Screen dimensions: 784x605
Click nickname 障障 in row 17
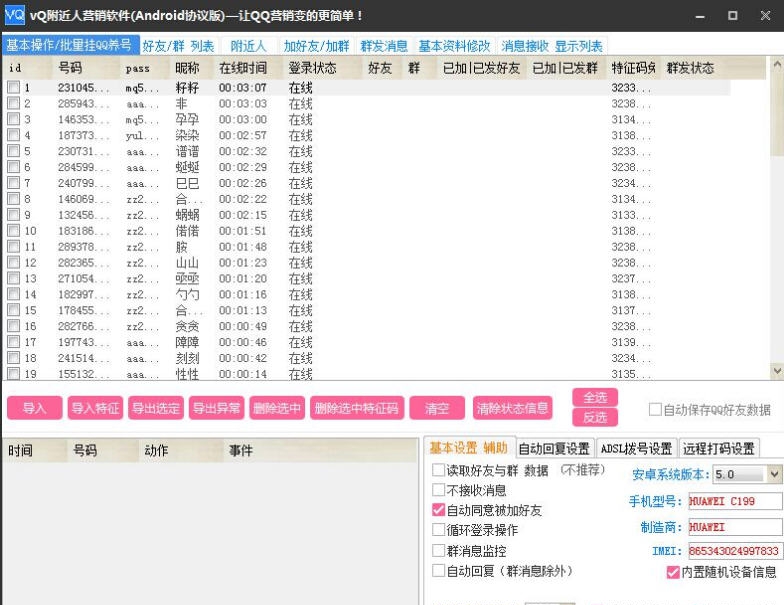click(188, 342)
